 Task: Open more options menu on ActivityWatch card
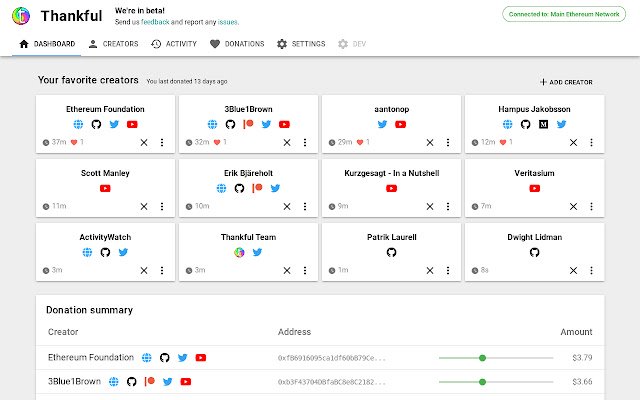(162, 270)
